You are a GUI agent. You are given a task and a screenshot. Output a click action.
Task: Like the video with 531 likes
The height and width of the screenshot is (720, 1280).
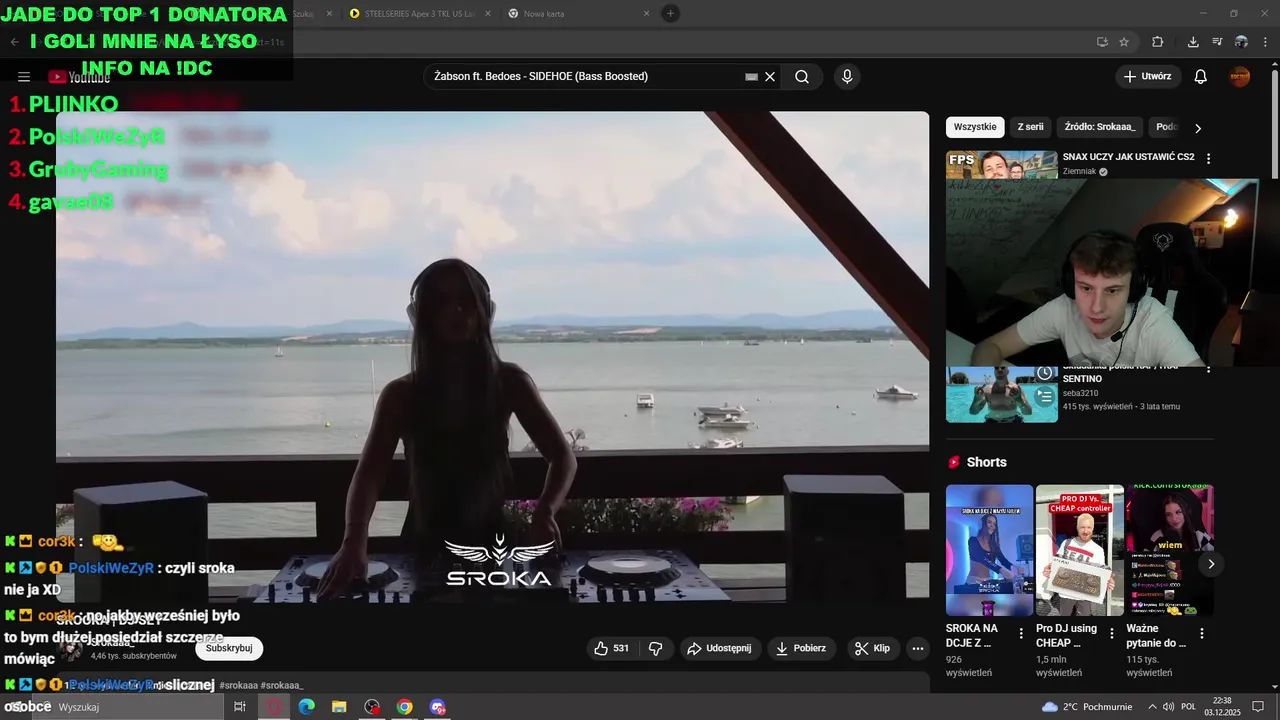click(x=611, y=648)
